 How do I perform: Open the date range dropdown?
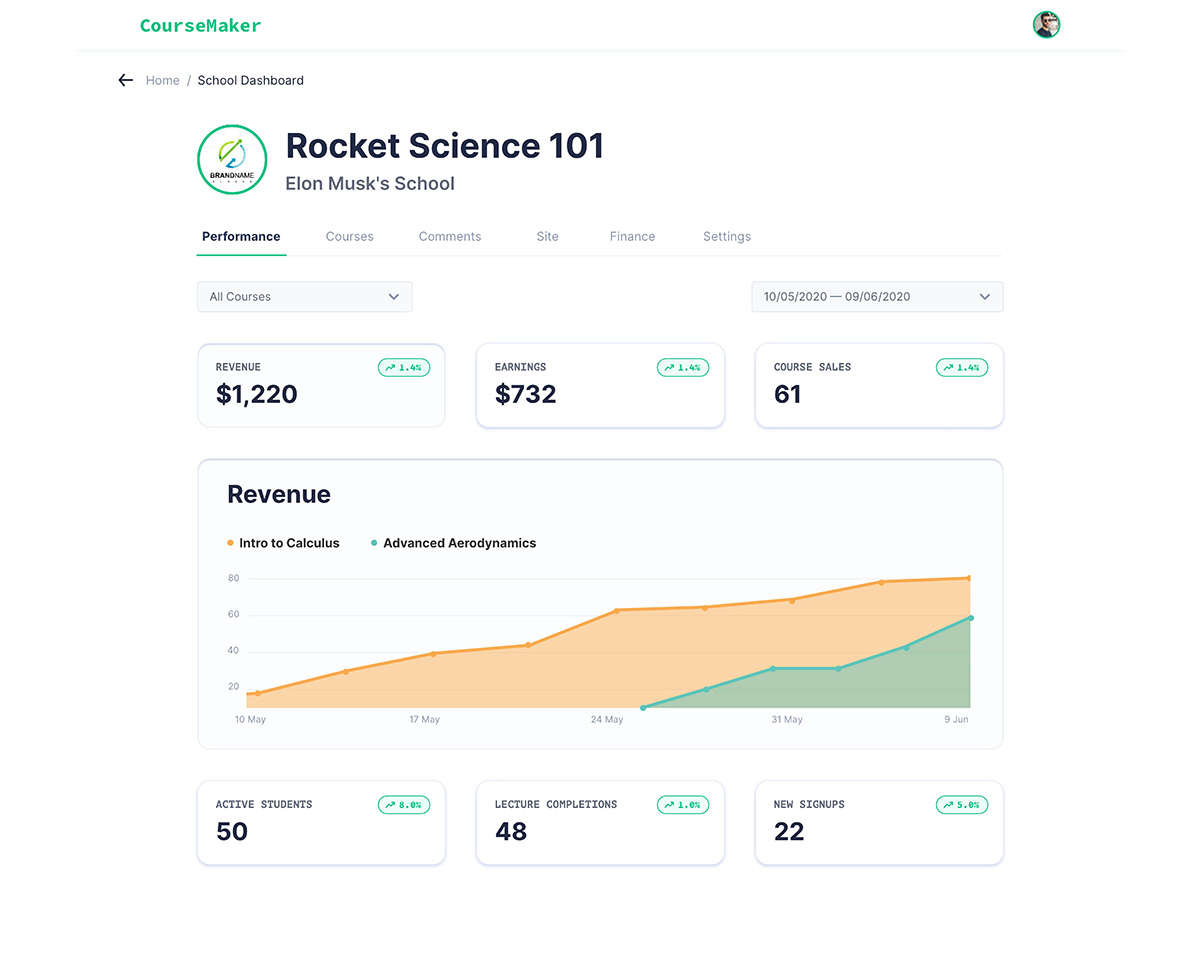point(877,297)
